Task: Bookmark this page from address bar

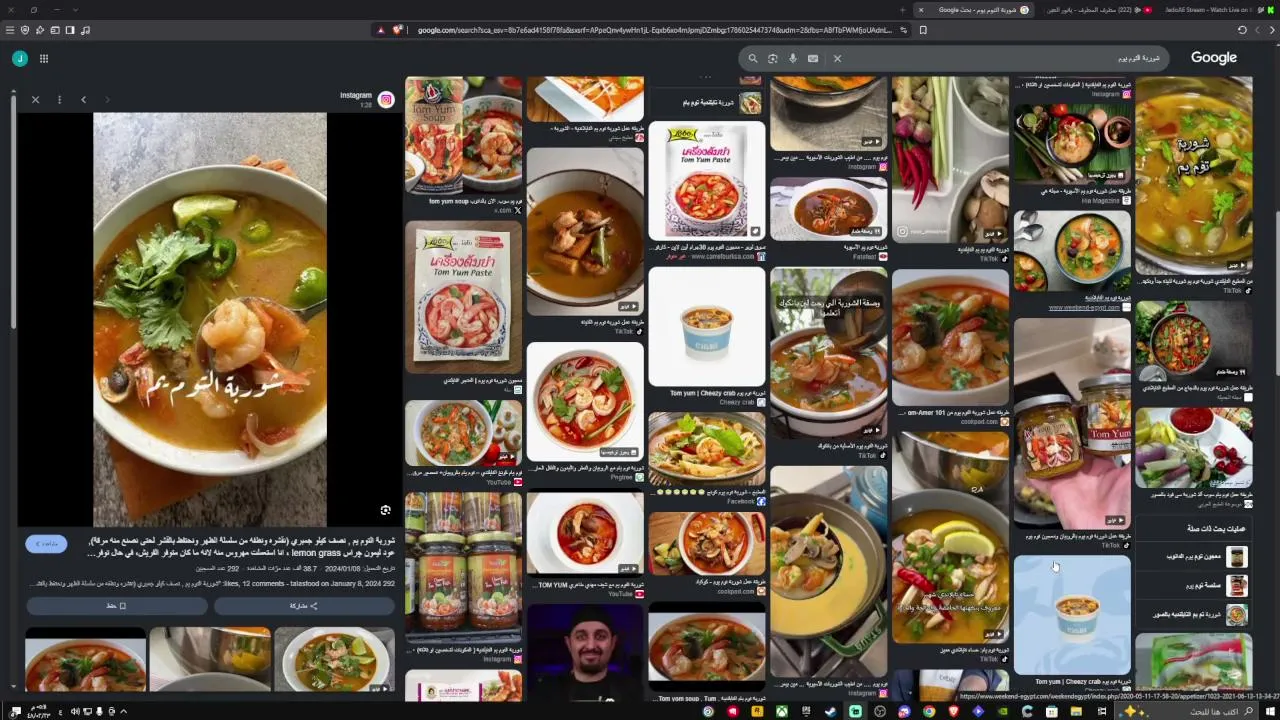Action: coord(923,30)
